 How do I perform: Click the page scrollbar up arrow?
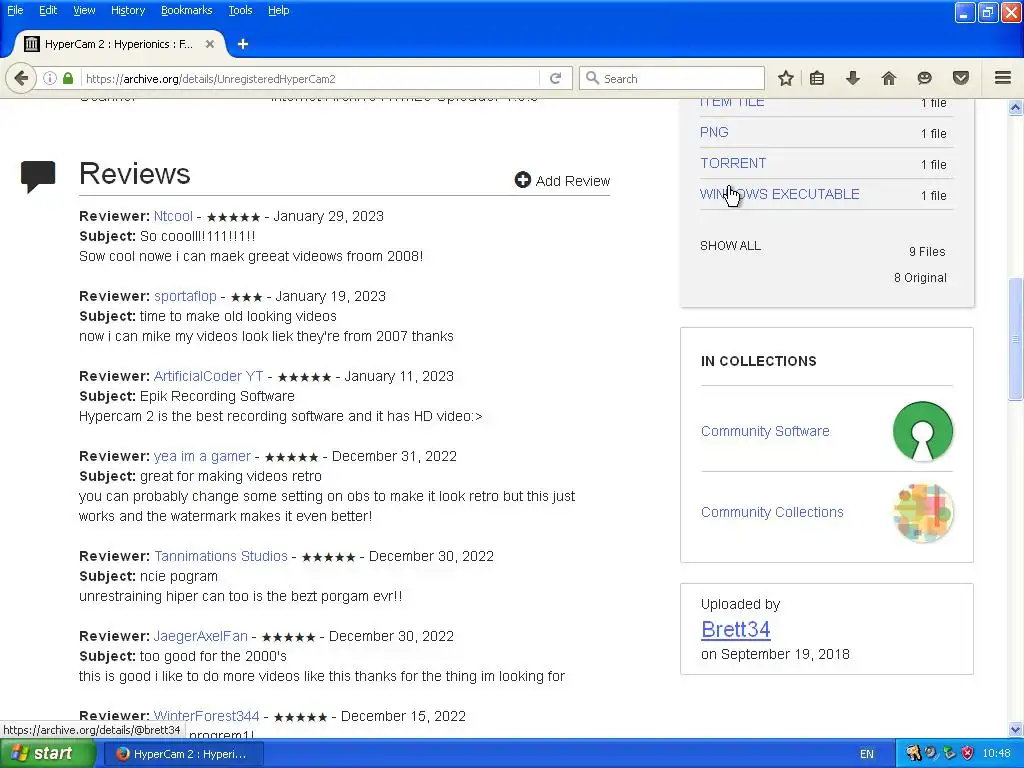pos(1016,107)
